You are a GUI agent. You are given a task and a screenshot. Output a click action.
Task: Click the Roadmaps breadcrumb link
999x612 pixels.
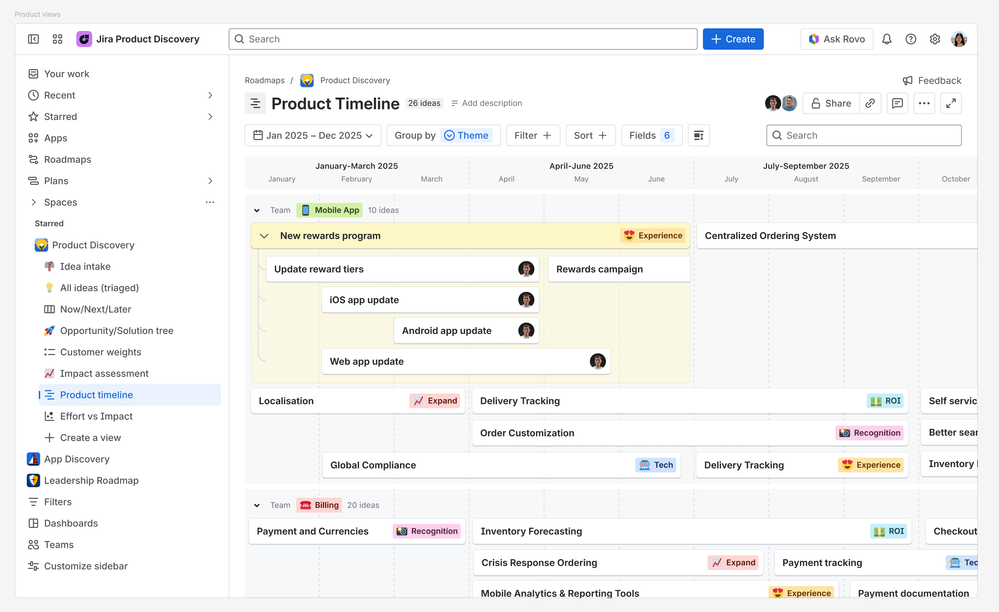264,80
